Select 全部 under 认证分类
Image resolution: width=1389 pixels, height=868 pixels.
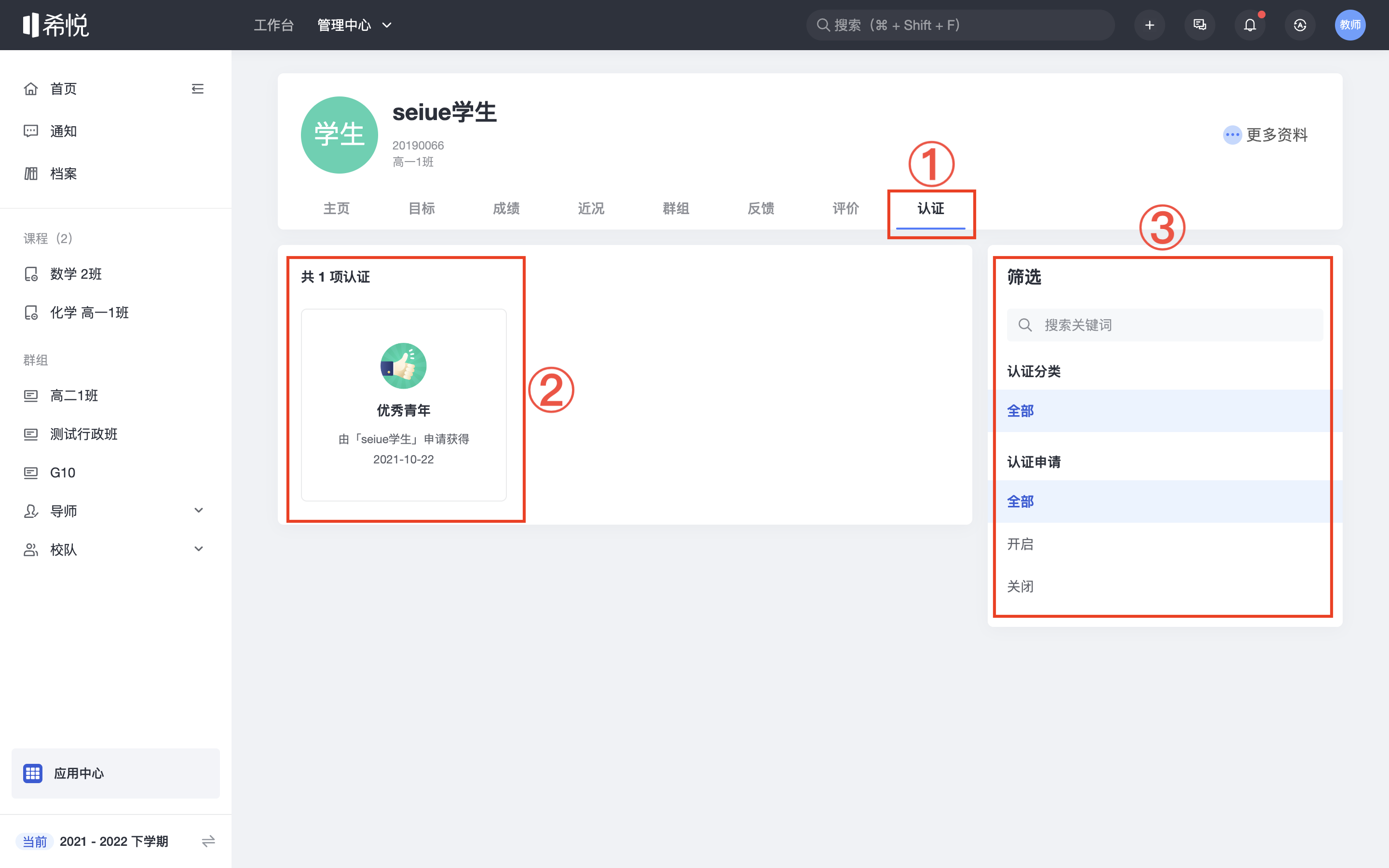pos(1165,411)
